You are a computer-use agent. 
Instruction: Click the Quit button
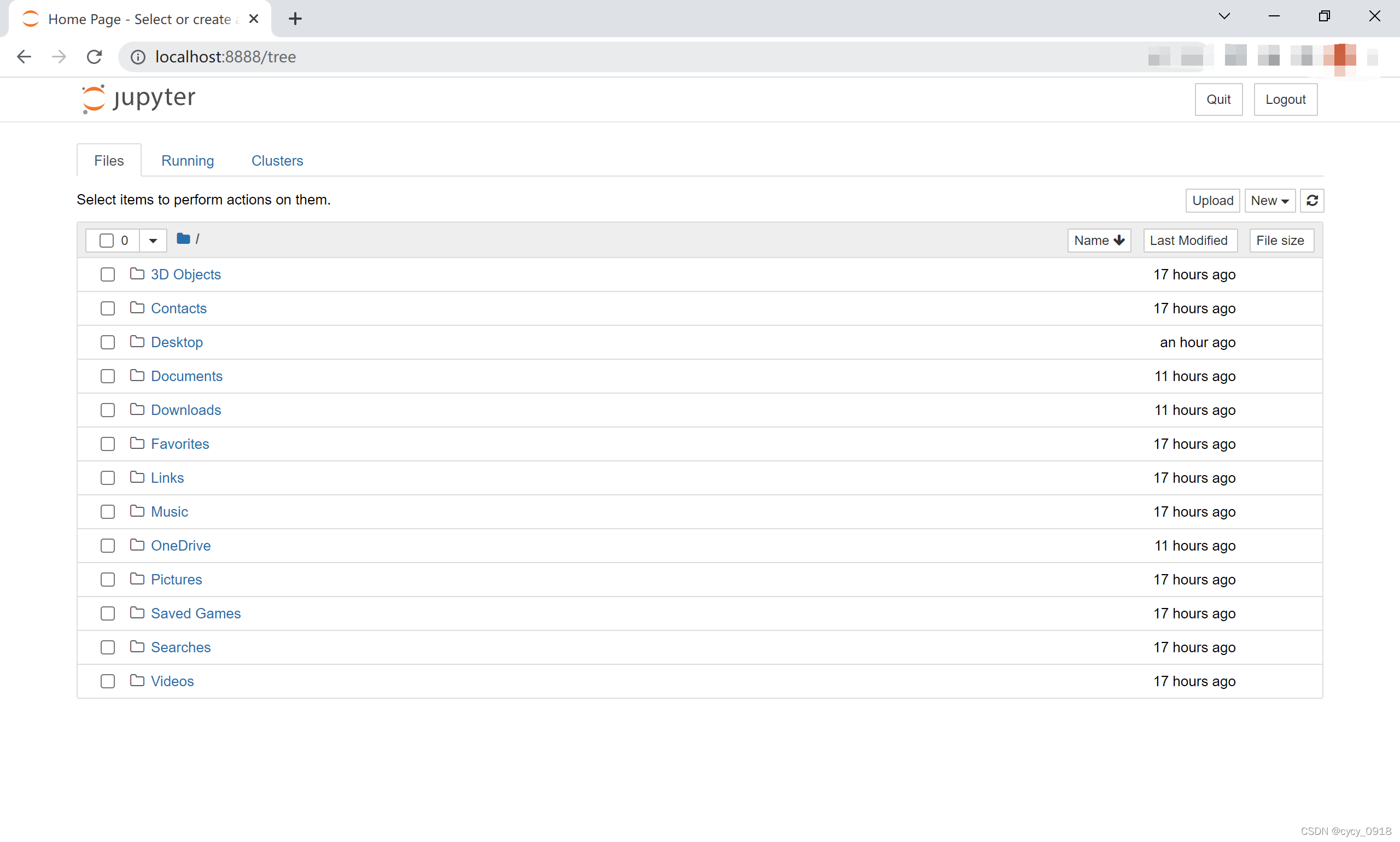(1218, 100)
